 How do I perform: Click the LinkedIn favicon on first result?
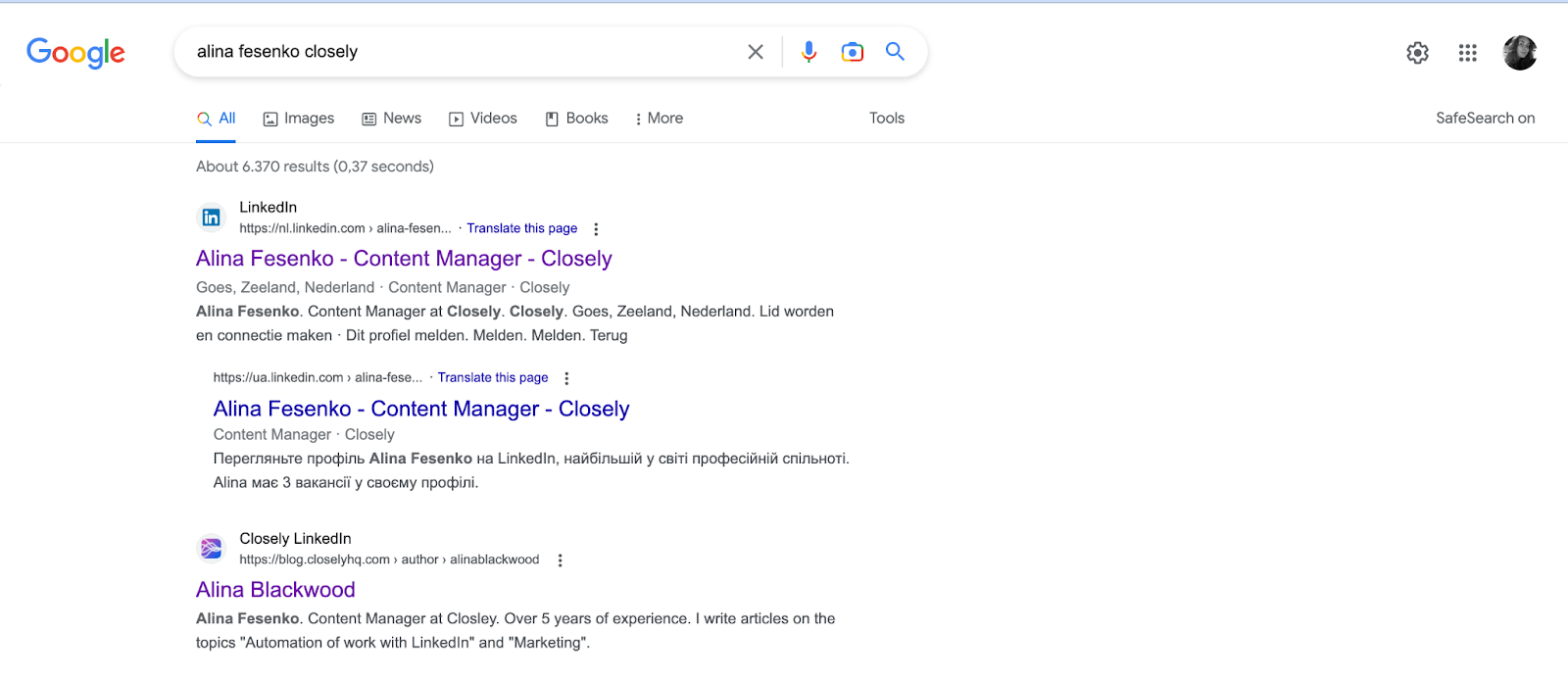(211, 218)
